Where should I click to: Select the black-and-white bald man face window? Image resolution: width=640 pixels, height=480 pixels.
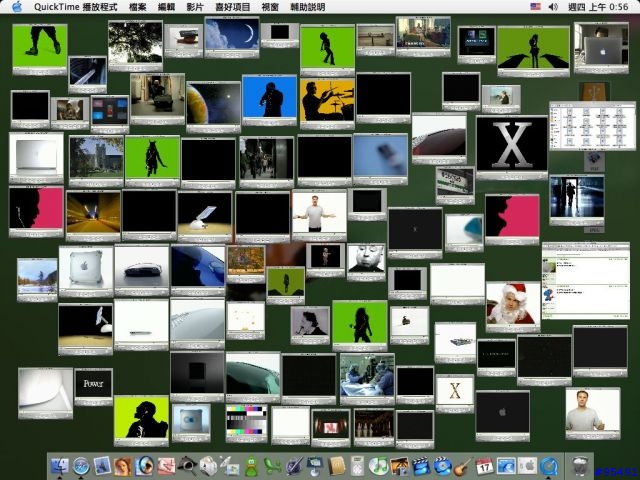366,262
